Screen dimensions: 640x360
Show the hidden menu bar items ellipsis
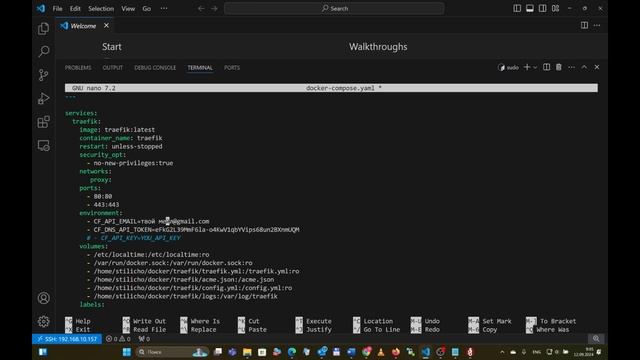click(x=164, y=9)
